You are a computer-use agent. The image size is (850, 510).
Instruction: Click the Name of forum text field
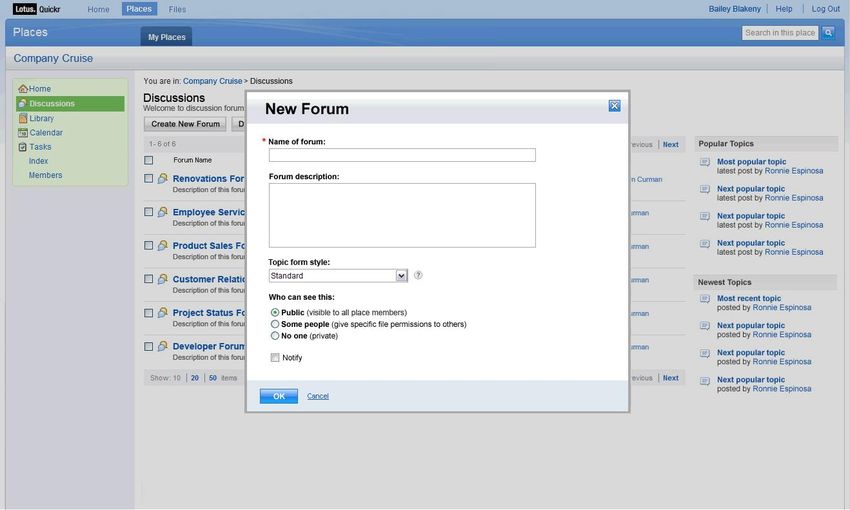[x=402, y=155]
